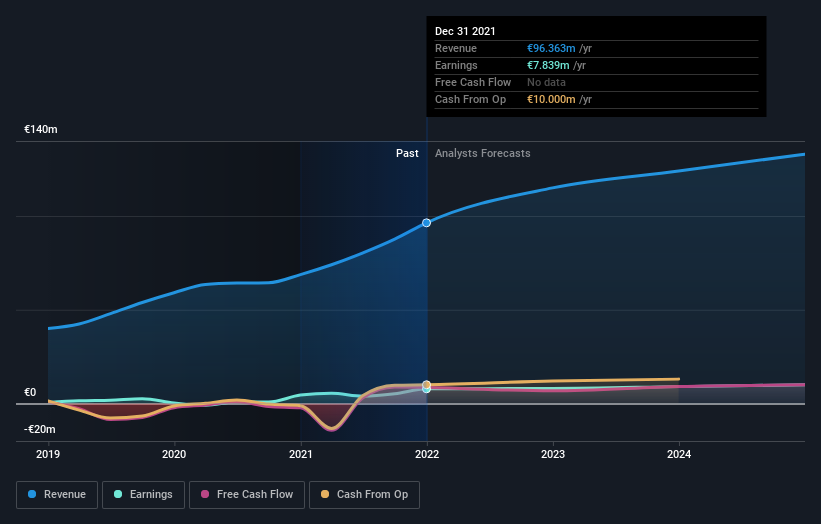Click the 2019 x-axis label
Image resolution: width=821 pixels, height=524 pixels.
[48, 454]
